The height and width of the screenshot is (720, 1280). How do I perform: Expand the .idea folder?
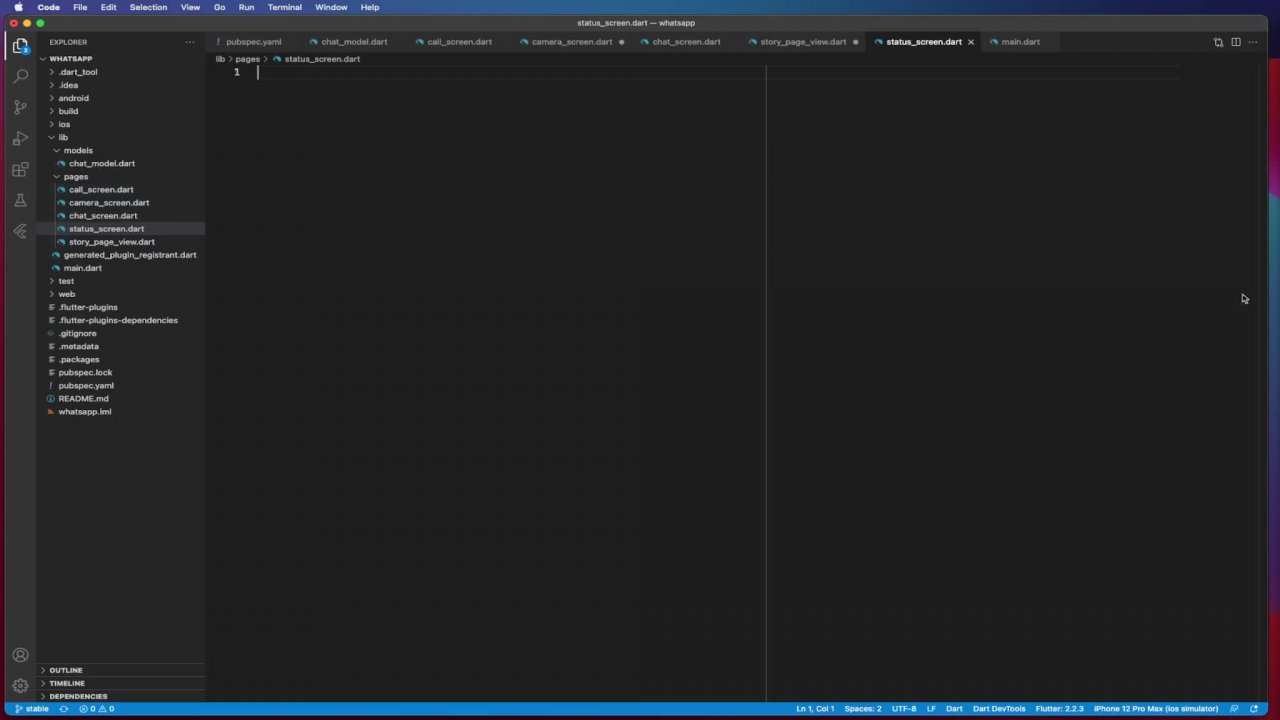tap(67, 85)
